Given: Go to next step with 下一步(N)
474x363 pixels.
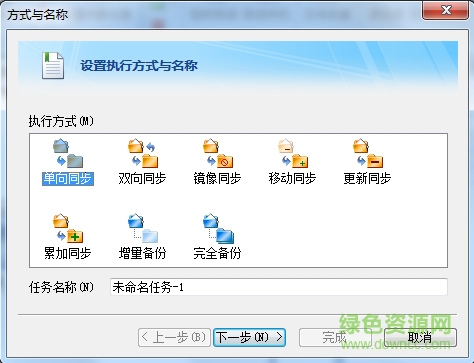Looking at the screenshot, I should [x=249, y=337].
